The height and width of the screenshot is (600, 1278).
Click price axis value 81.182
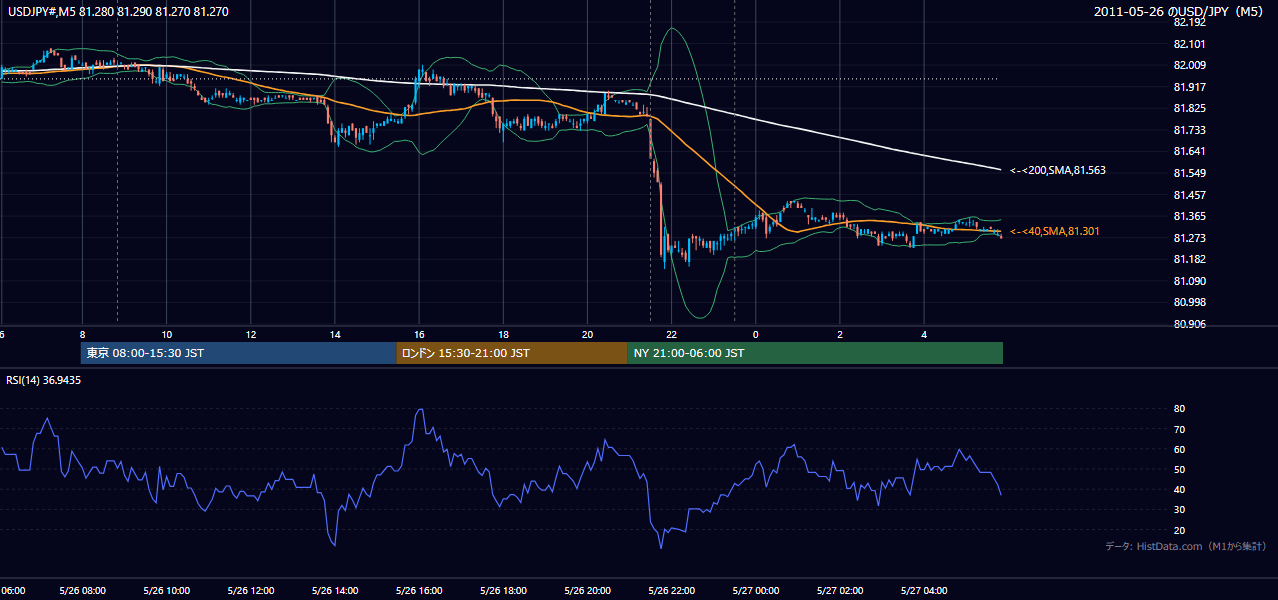pyautogui.click(x=1189, y=259)
